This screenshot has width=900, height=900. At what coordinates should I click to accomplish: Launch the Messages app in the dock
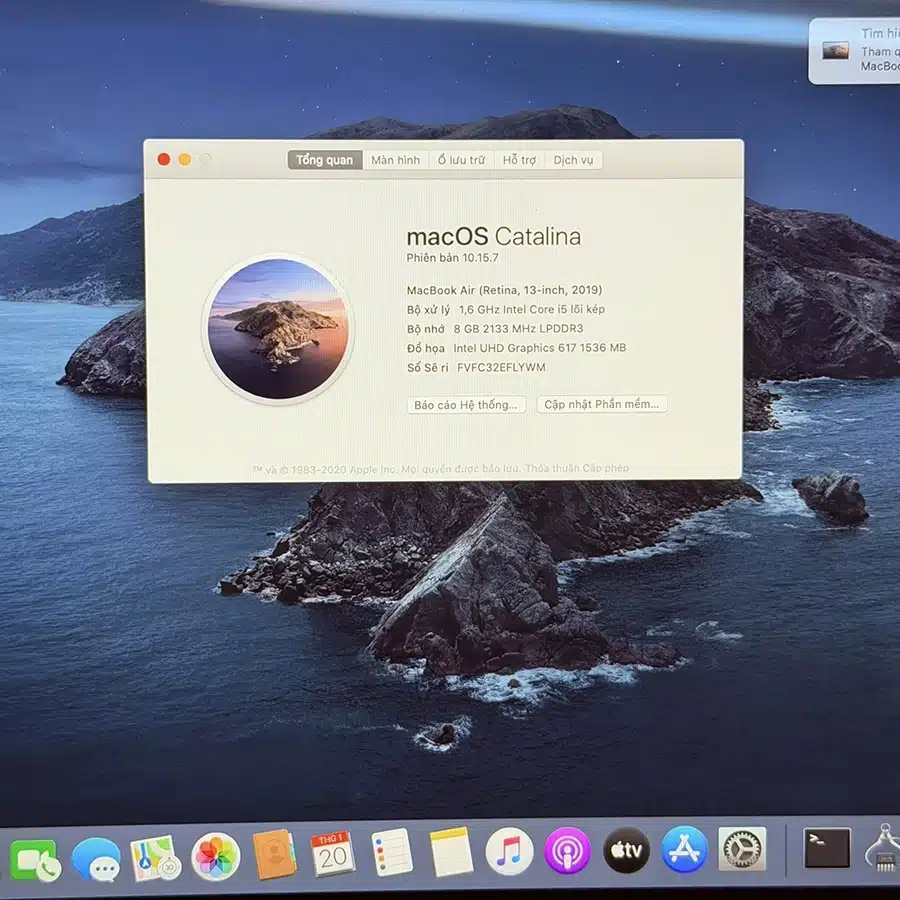point(97,859)
